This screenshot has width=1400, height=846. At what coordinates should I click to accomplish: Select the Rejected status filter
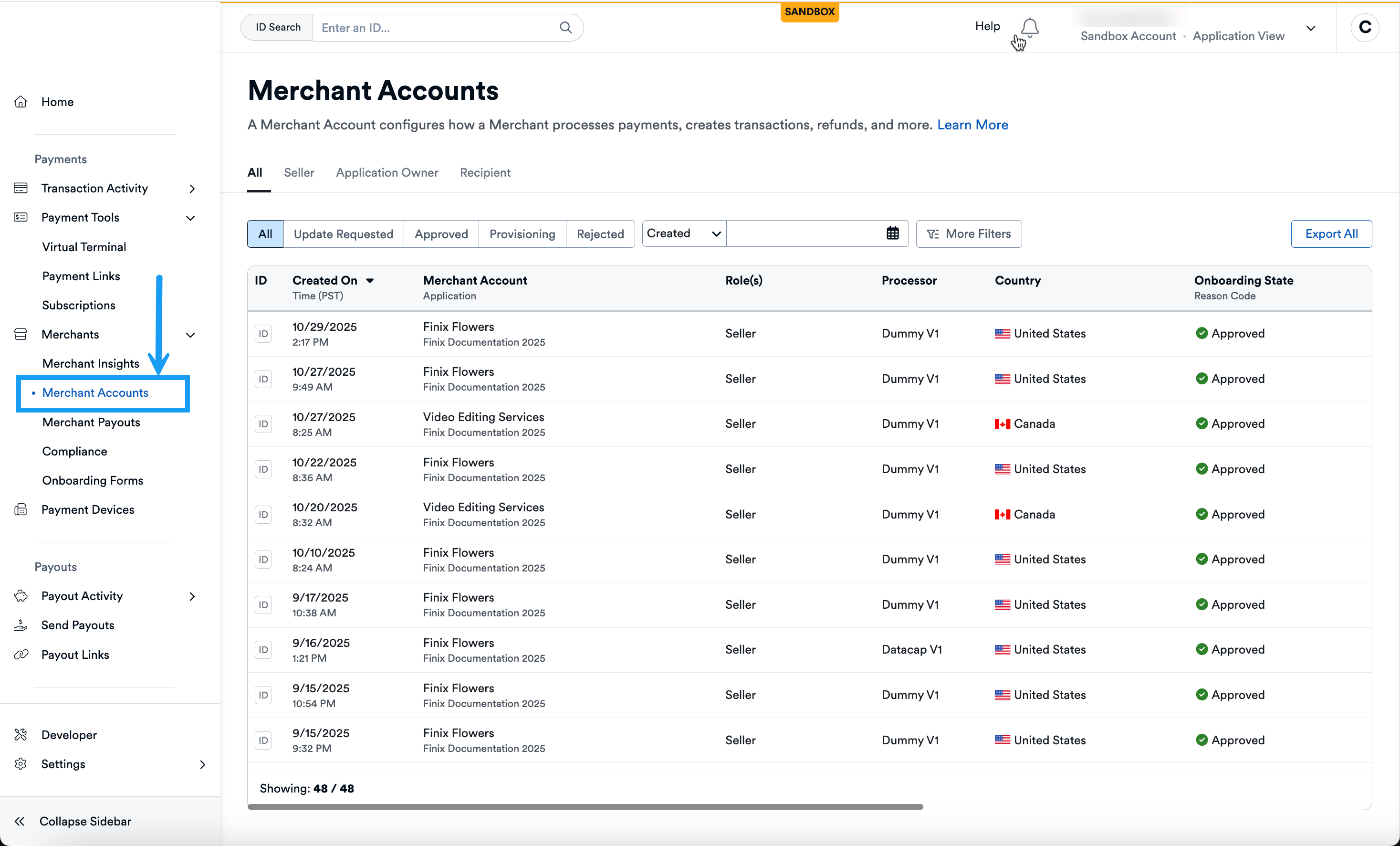click(600, 233)
